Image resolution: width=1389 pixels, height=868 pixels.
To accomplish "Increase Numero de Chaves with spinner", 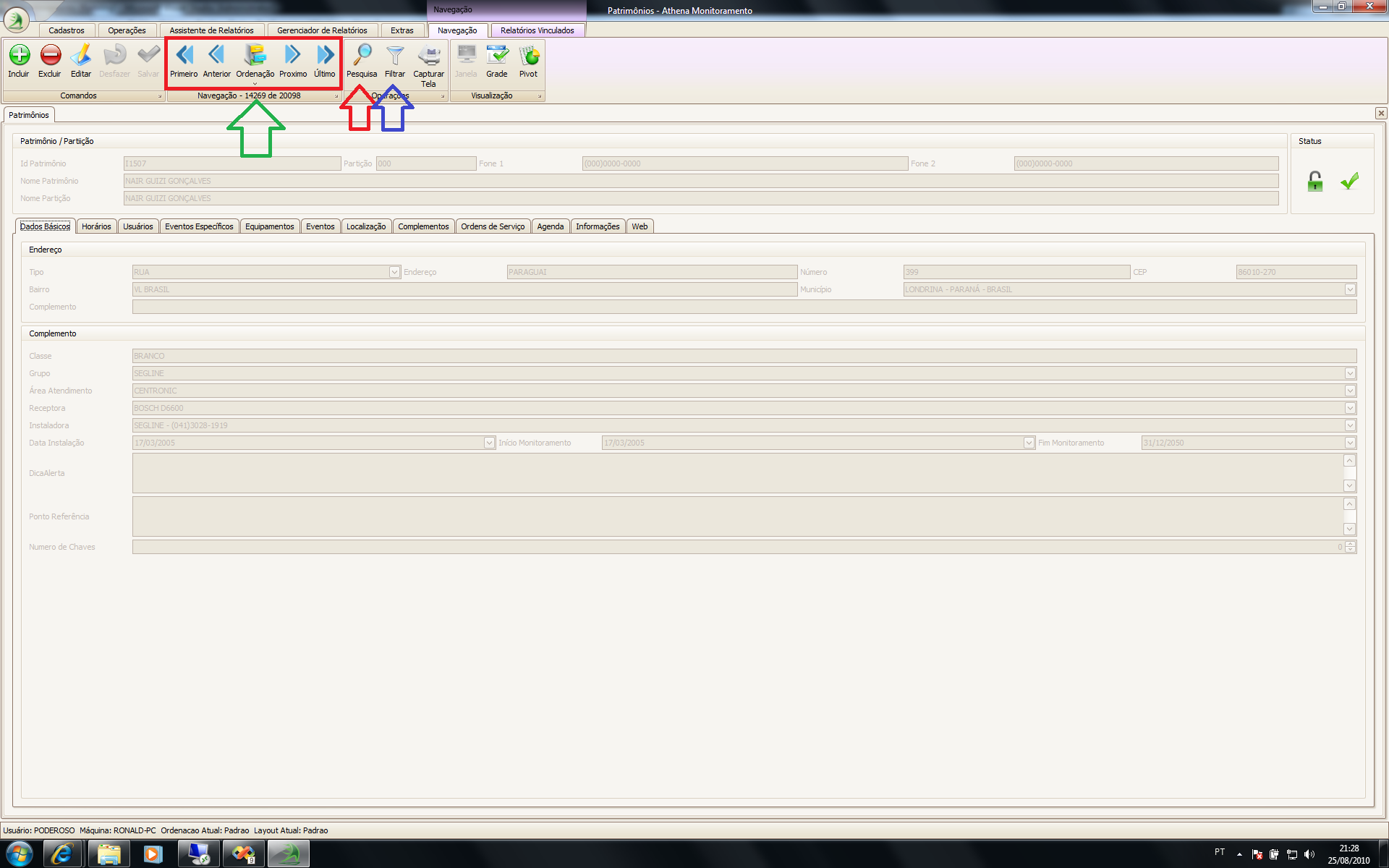I will click(x=1350, y=544).
